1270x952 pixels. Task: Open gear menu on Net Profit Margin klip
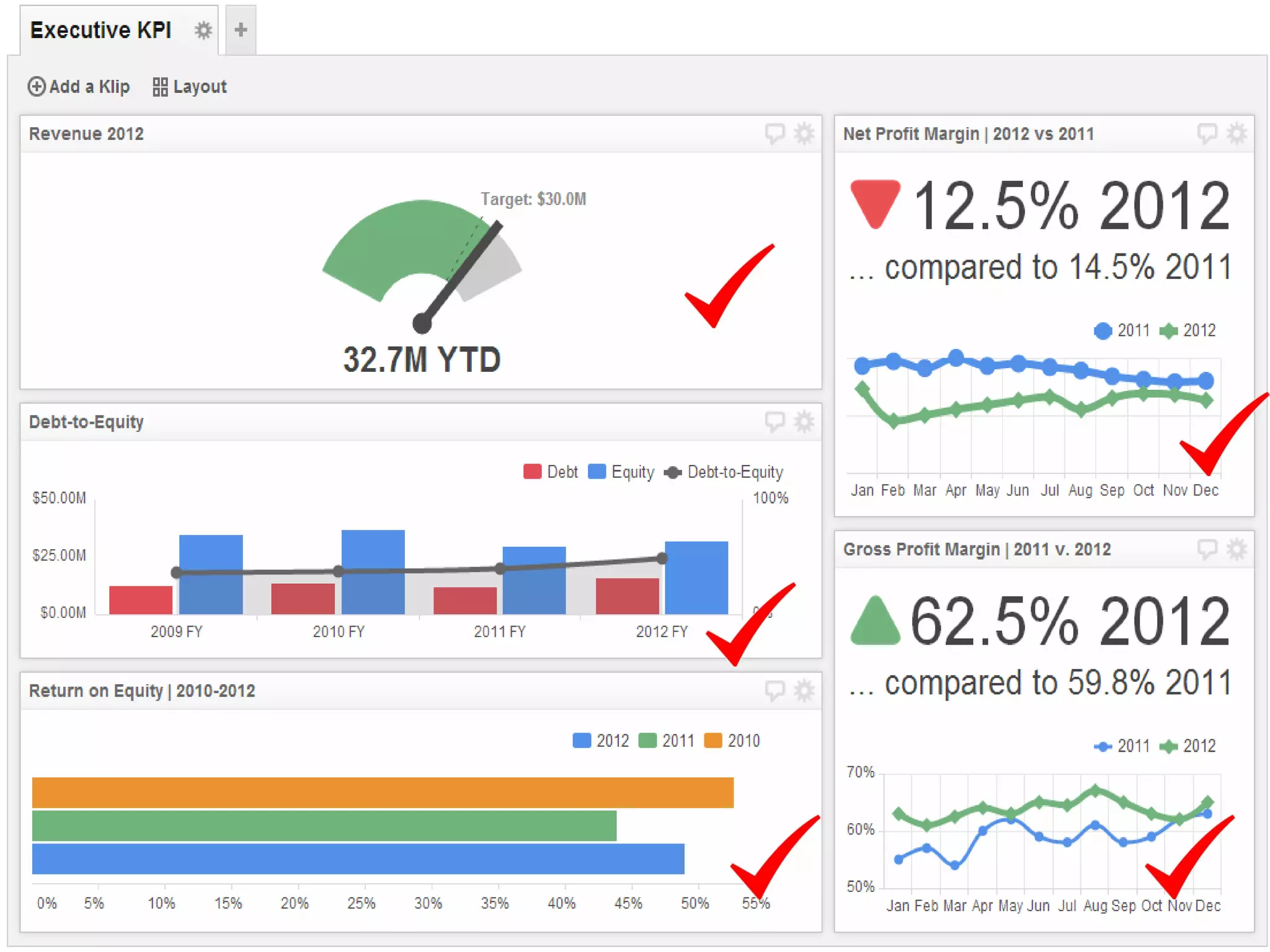point(1237,133)
